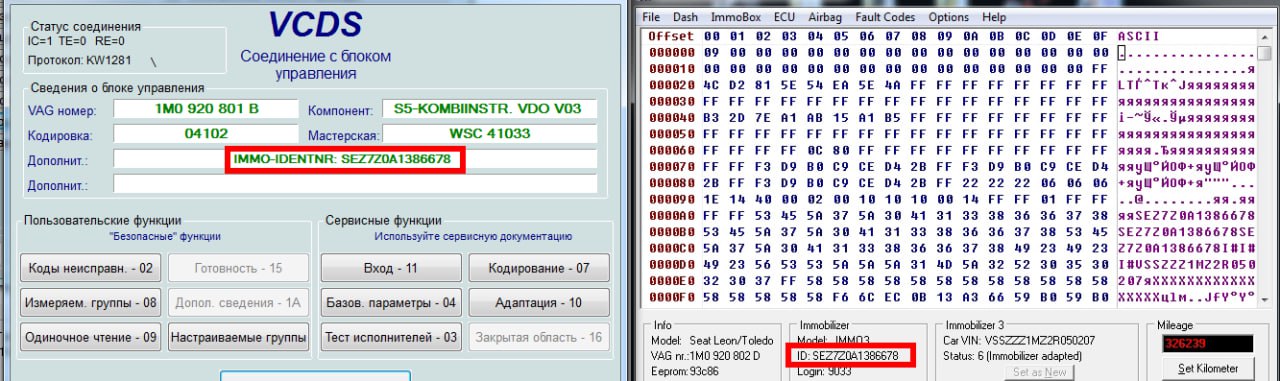Click the VAG номер field 1M0 920 801 B
Image resolution: width=1280 pixels, height=381 pixels.
206,108
